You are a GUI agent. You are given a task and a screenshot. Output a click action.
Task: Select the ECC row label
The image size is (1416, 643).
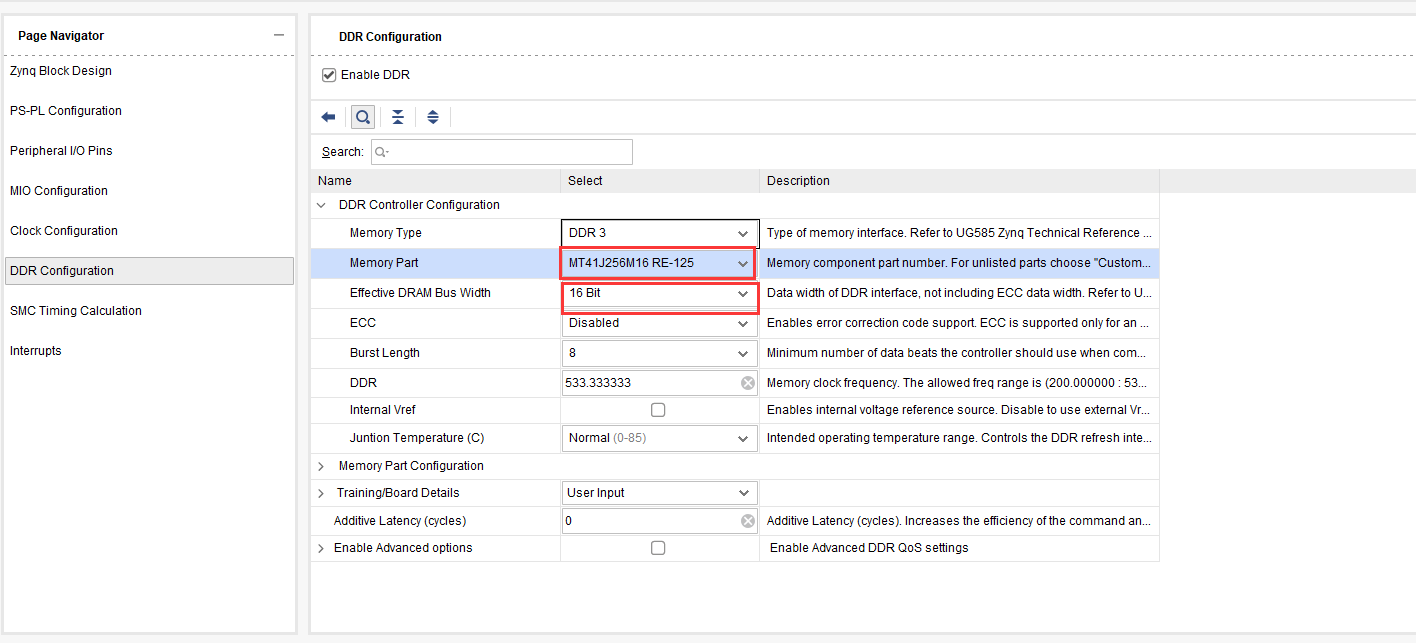click(x=363, y=323)
